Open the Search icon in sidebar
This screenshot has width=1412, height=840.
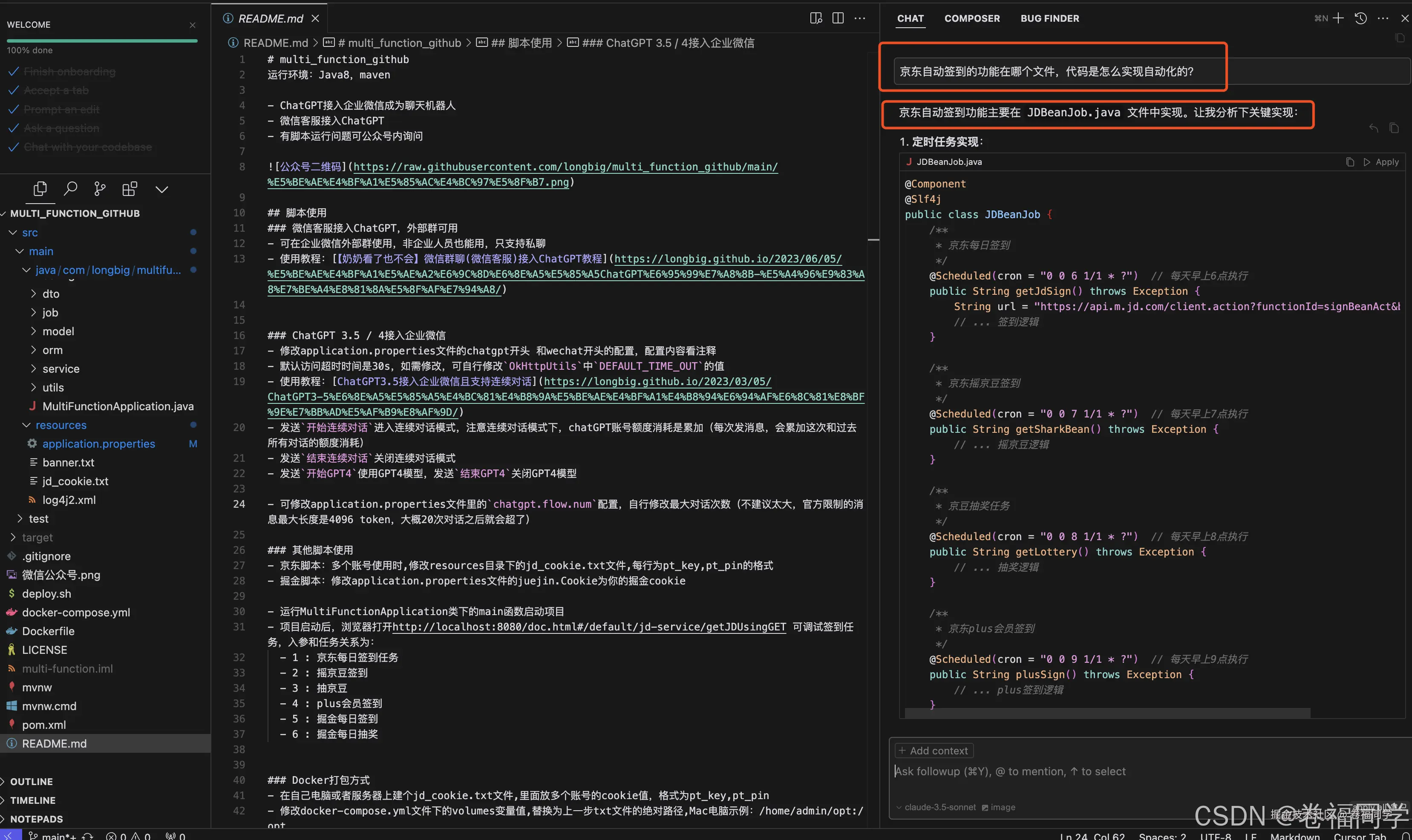[x=70, y=189]
